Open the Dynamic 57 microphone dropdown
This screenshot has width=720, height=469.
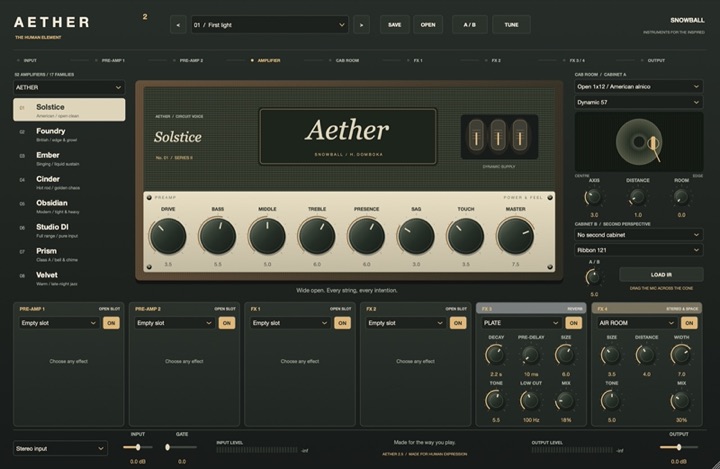(x=639, y=102)
